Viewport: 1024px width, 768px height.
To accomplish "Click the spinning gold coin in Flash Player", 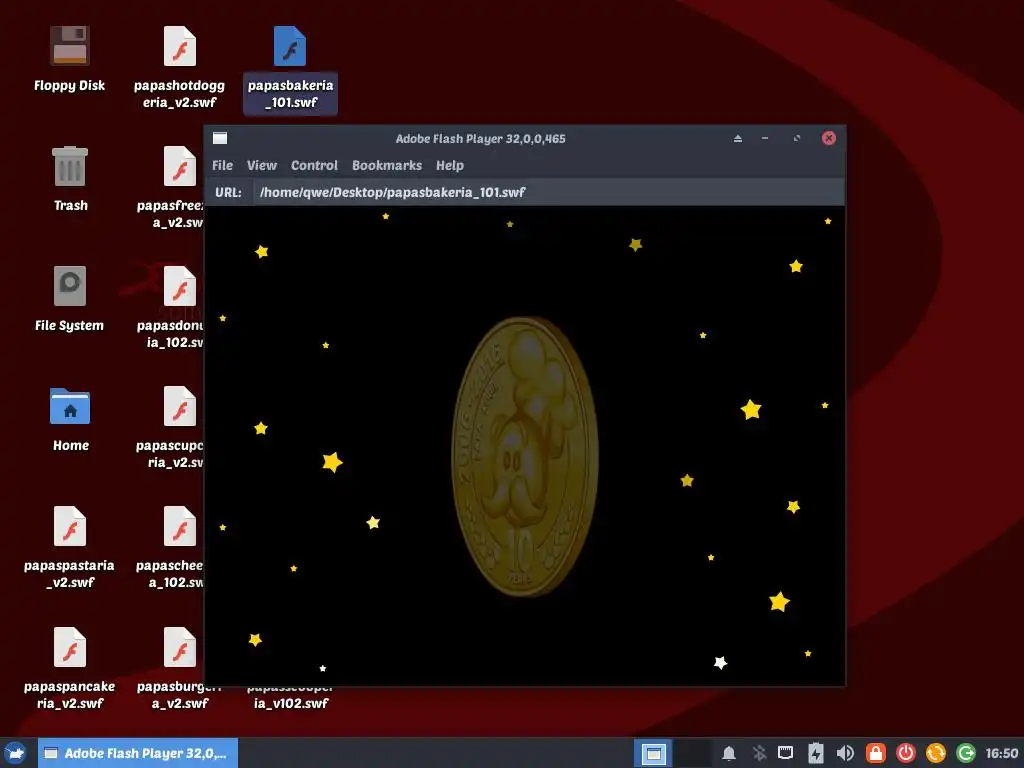I will click(x=524, y=456).
